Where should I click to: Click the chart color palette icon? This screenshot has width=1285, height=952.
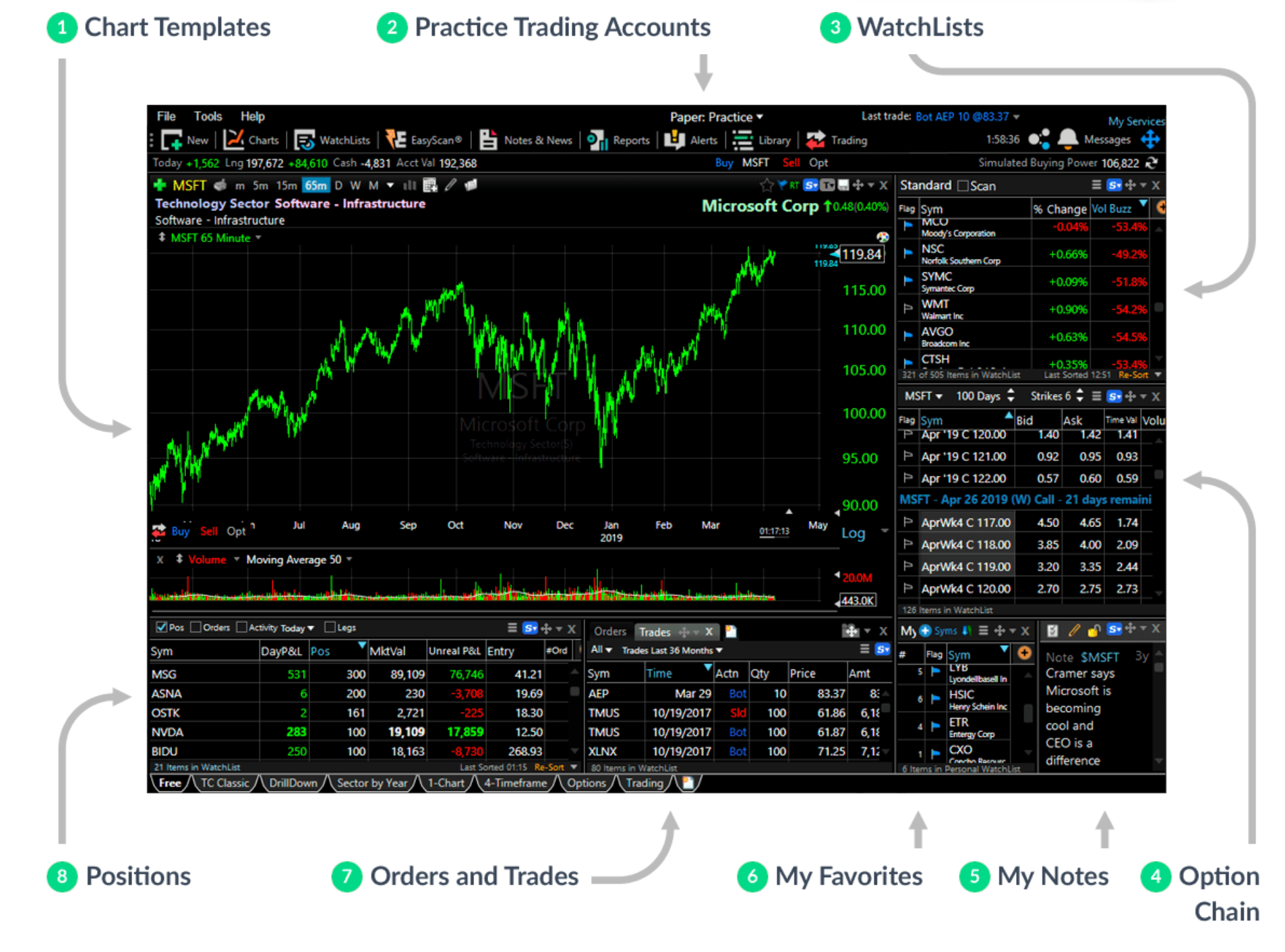coord(882,237)
